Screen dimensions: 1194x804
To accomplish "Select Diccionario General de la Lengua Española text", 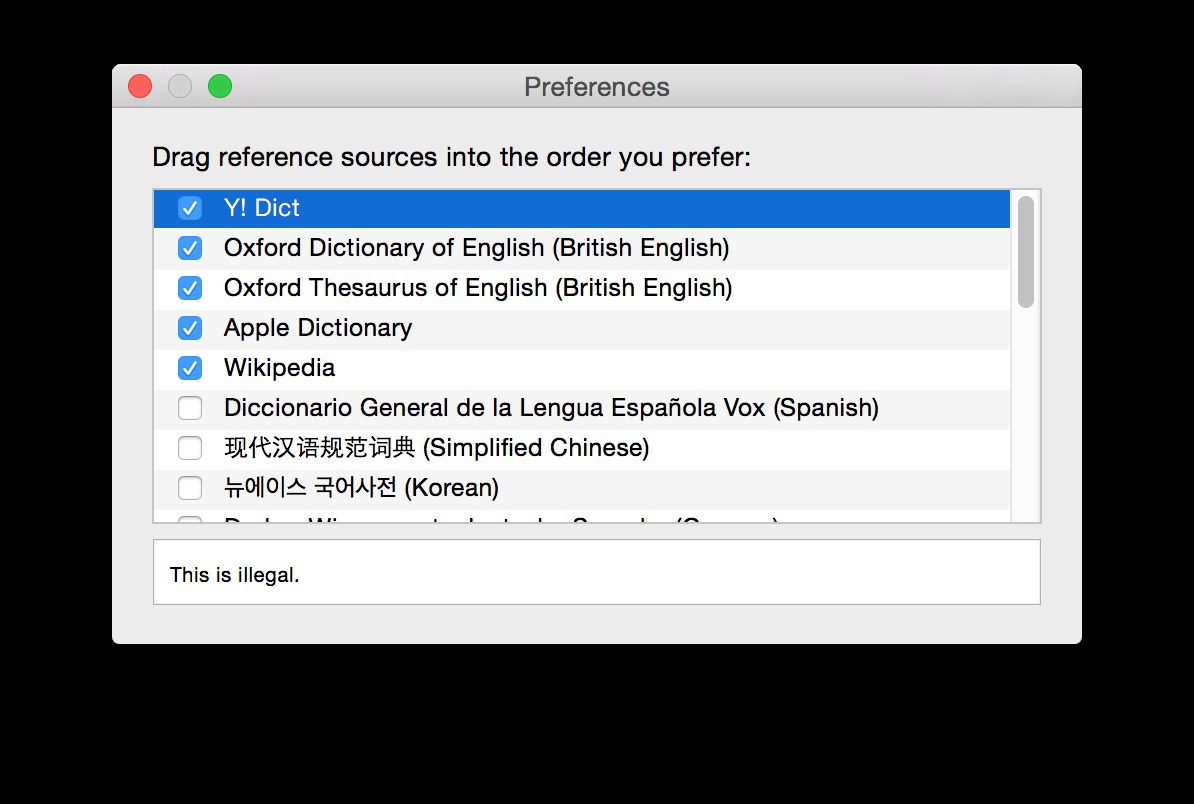I will point(551,408).
